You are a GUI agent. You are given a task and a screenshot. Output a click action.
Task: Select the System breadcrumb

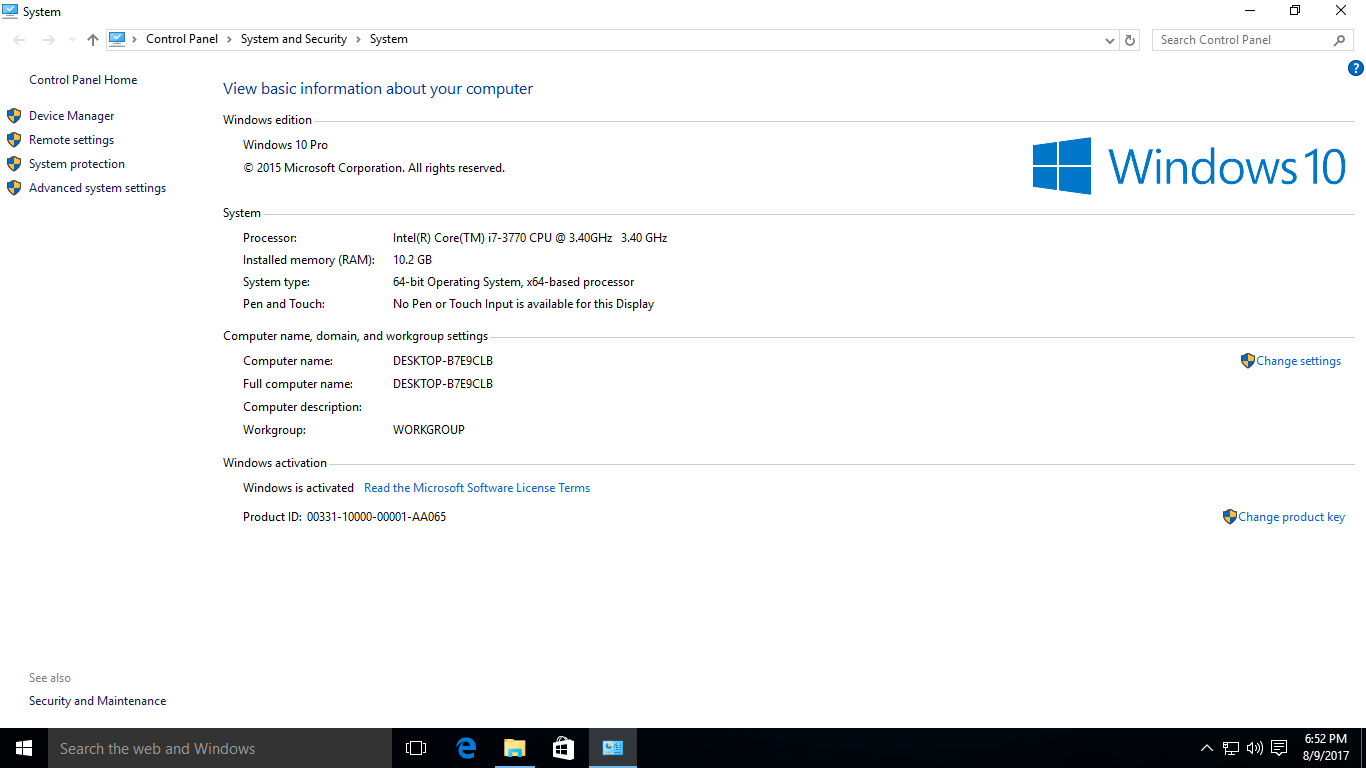pos(389,39)
